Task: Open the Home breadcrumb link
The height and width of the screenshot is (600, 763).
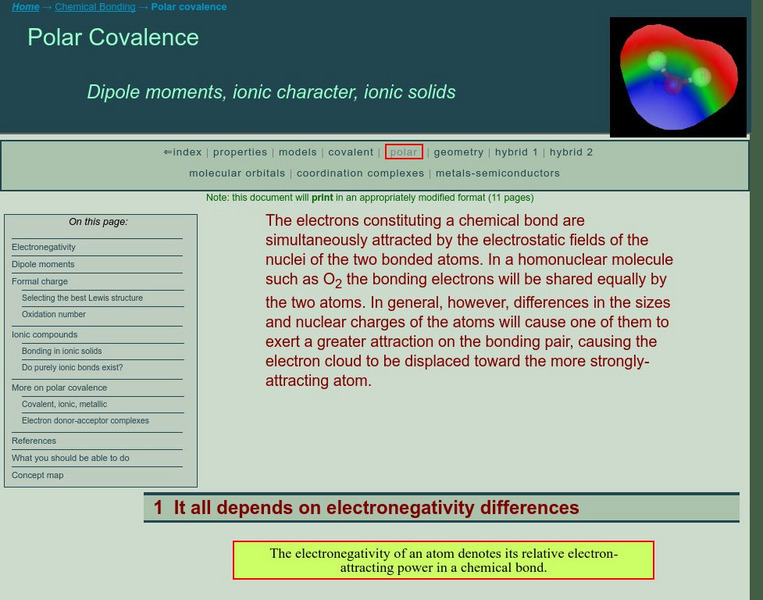Action: tap(25, 7)
